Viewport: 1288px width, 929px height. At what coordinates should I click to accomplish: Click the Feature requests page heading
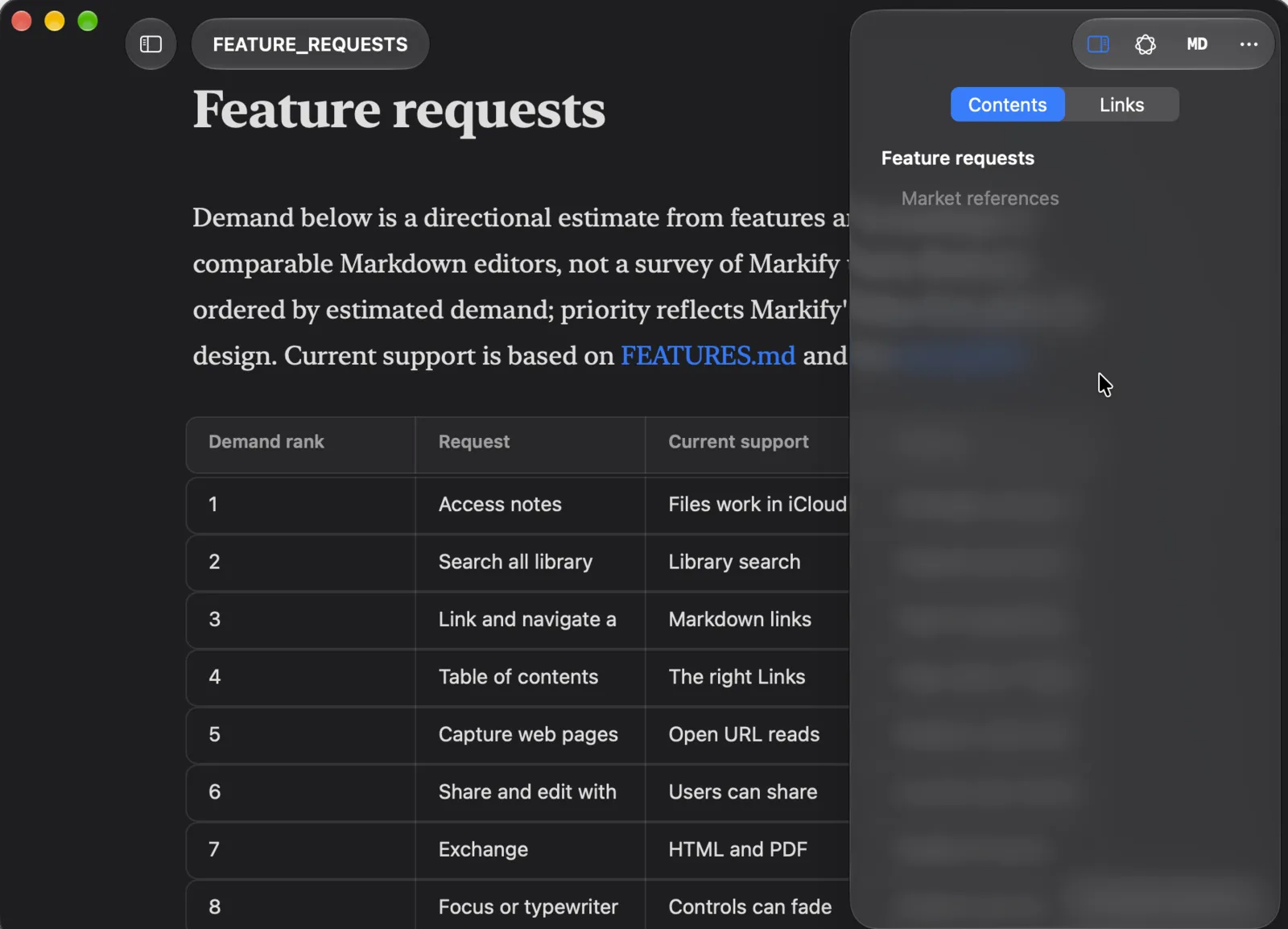(x=399, y=110)
